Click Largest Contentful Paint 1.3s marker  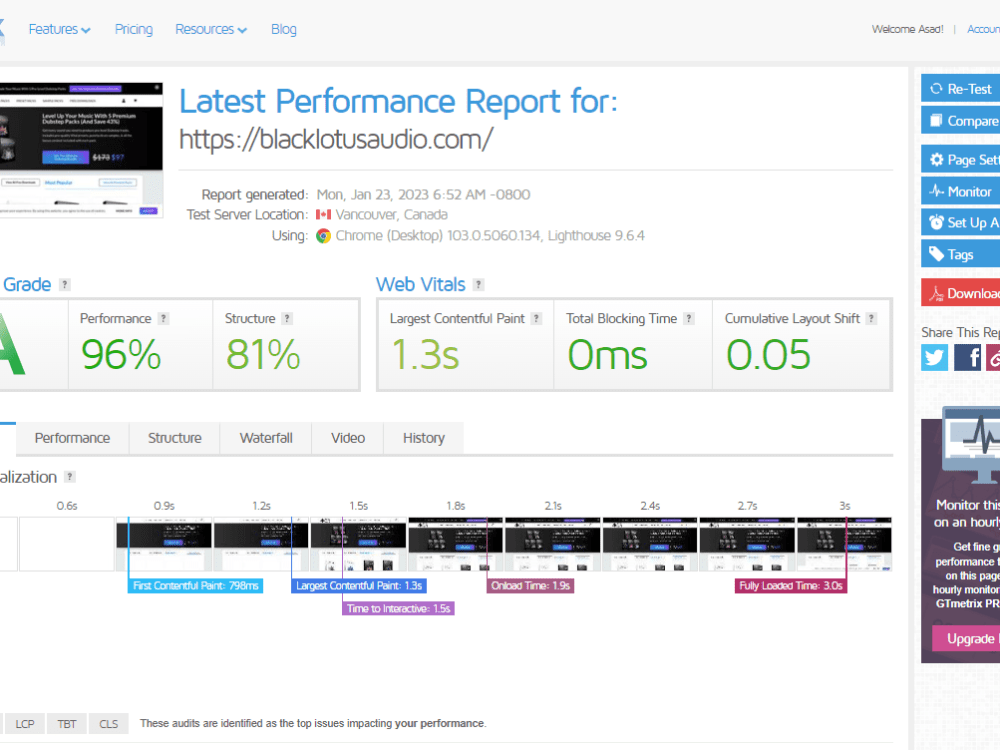pyautogui.click(x=359, y=585)
